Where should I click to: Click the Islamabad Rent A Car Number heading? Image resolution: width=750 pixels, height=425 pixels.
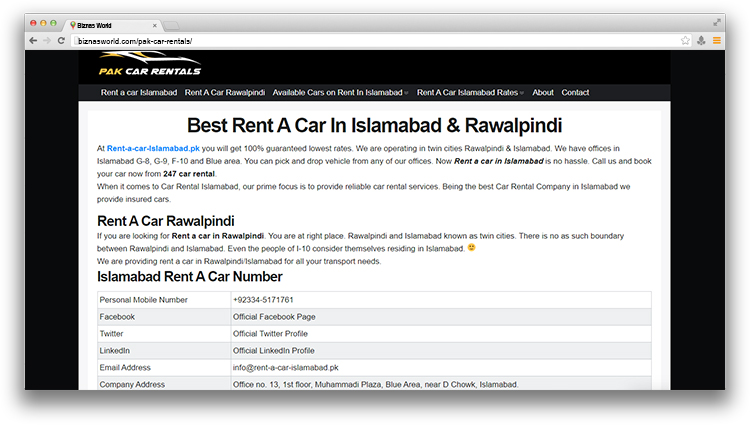189,276
